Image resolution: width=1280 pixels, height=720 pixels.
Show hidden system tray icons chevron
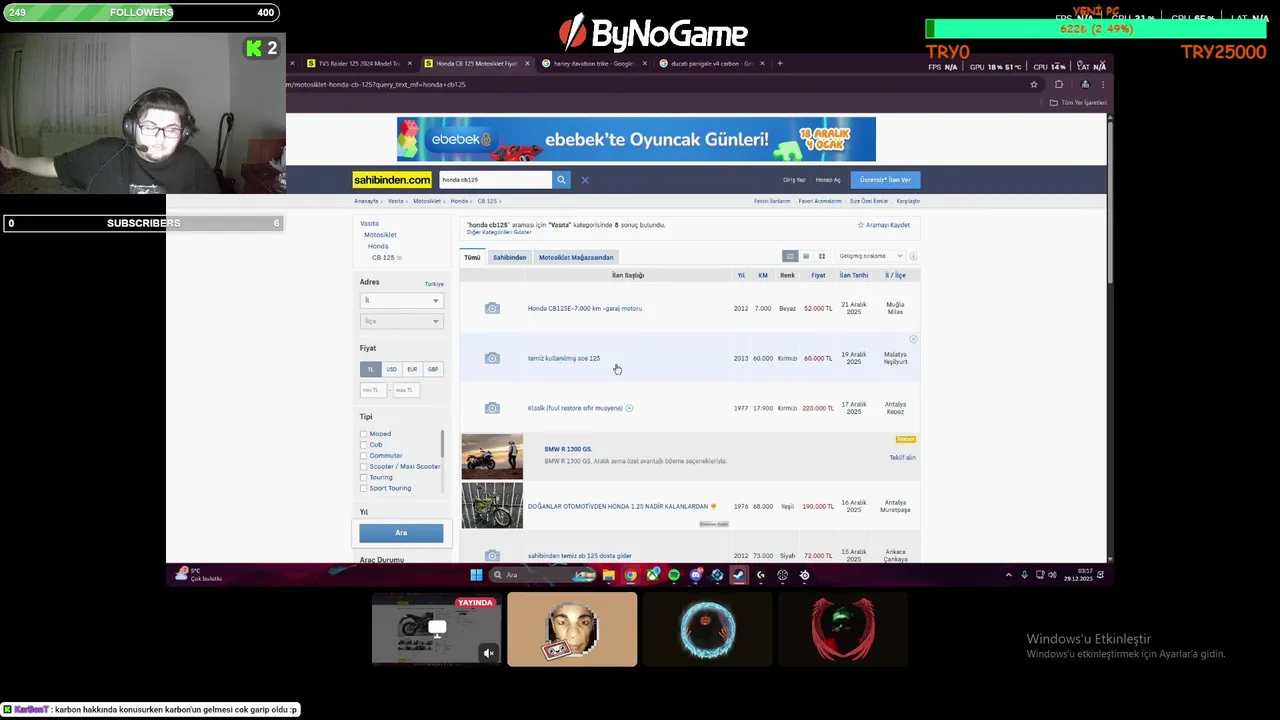pos(1008,575)
